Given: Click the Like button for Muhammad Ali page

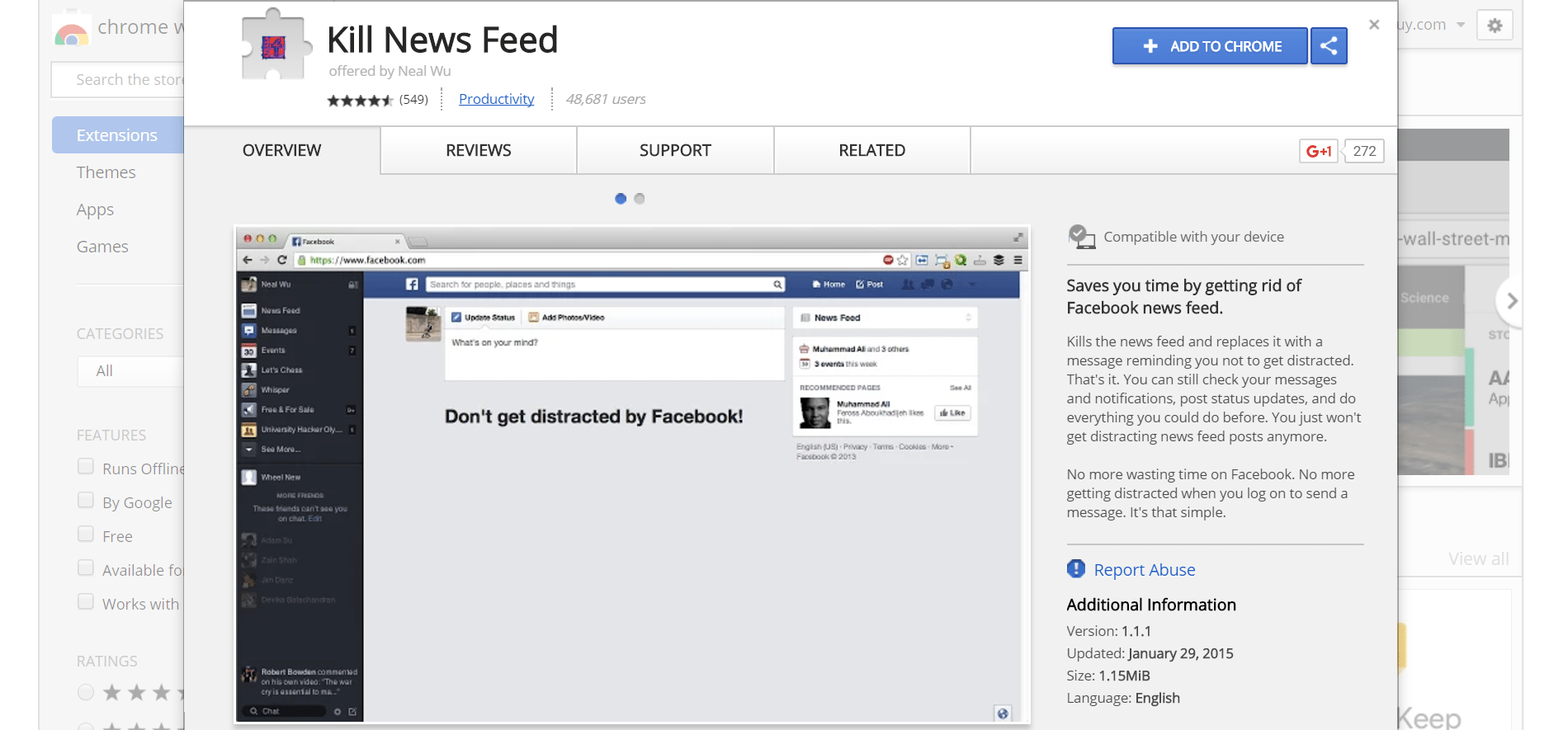Looking at the screenshot, I should click(952, 413).
